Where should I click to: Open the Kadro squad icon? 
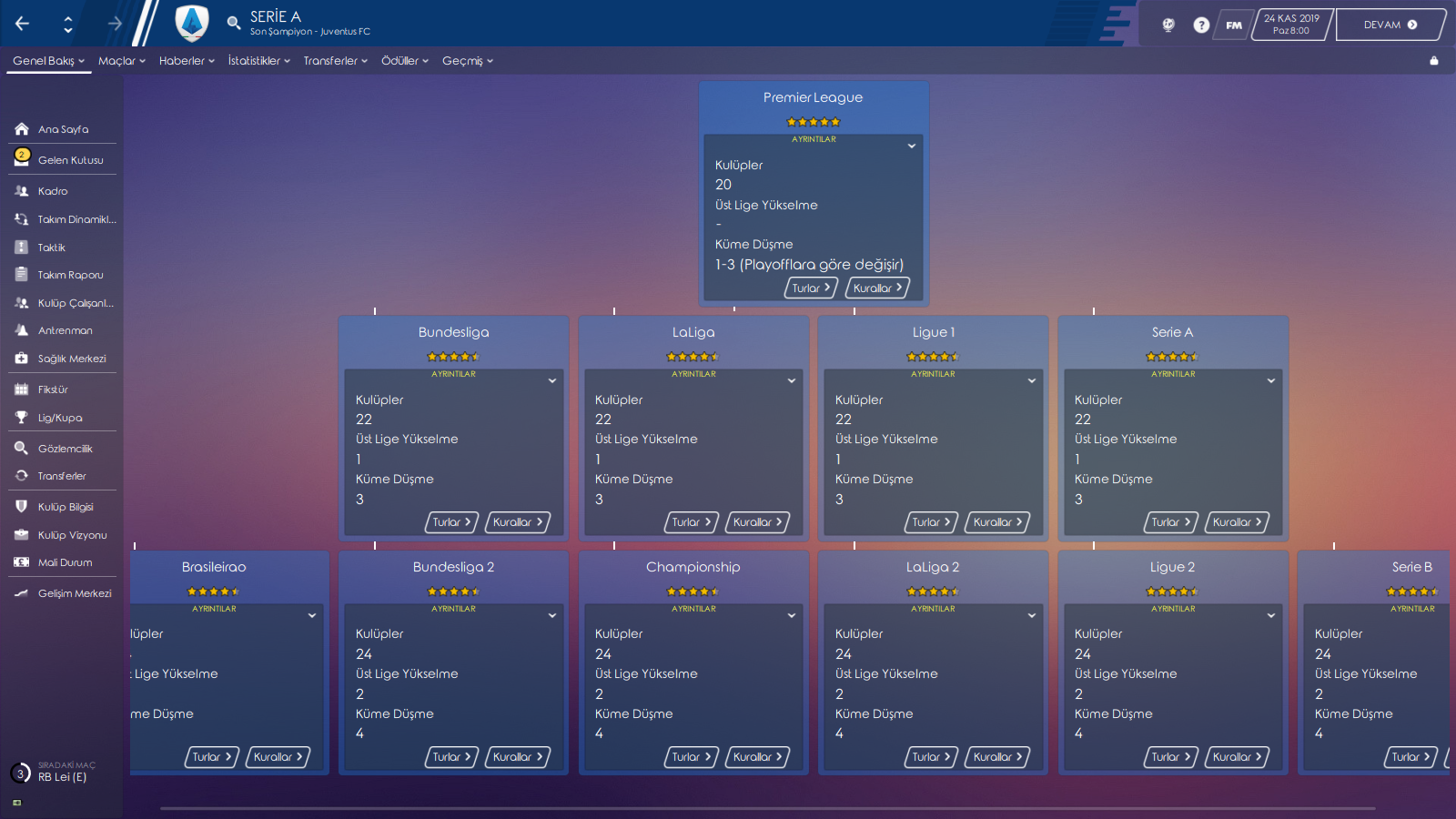pyautogui.click(x=22, y=191)
